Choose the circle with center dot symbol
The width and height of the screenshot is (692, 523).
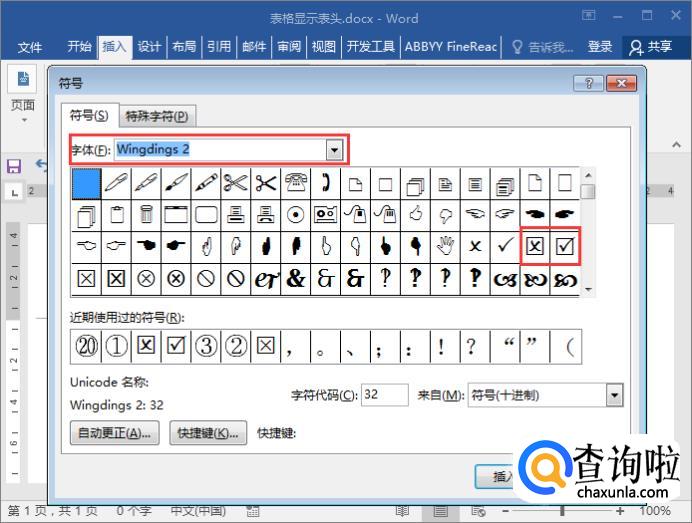pyautogui.click(x=296, y=214)
